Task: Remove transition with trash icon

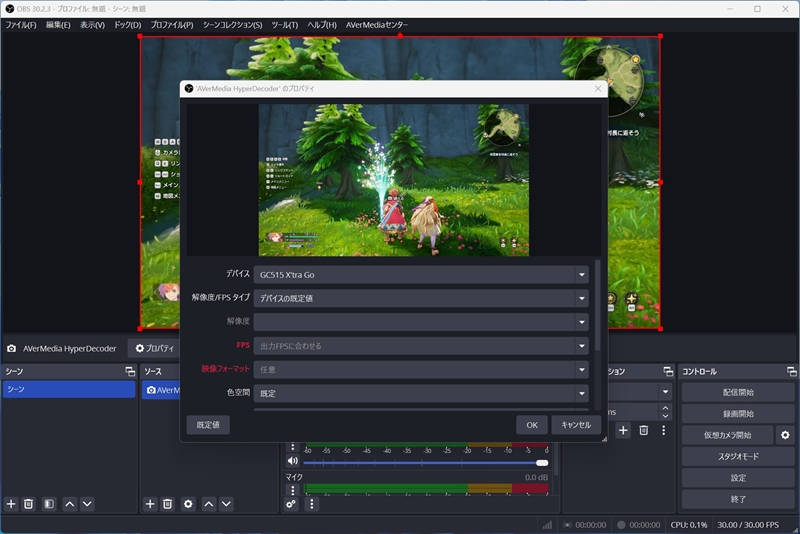Action: 644,430
